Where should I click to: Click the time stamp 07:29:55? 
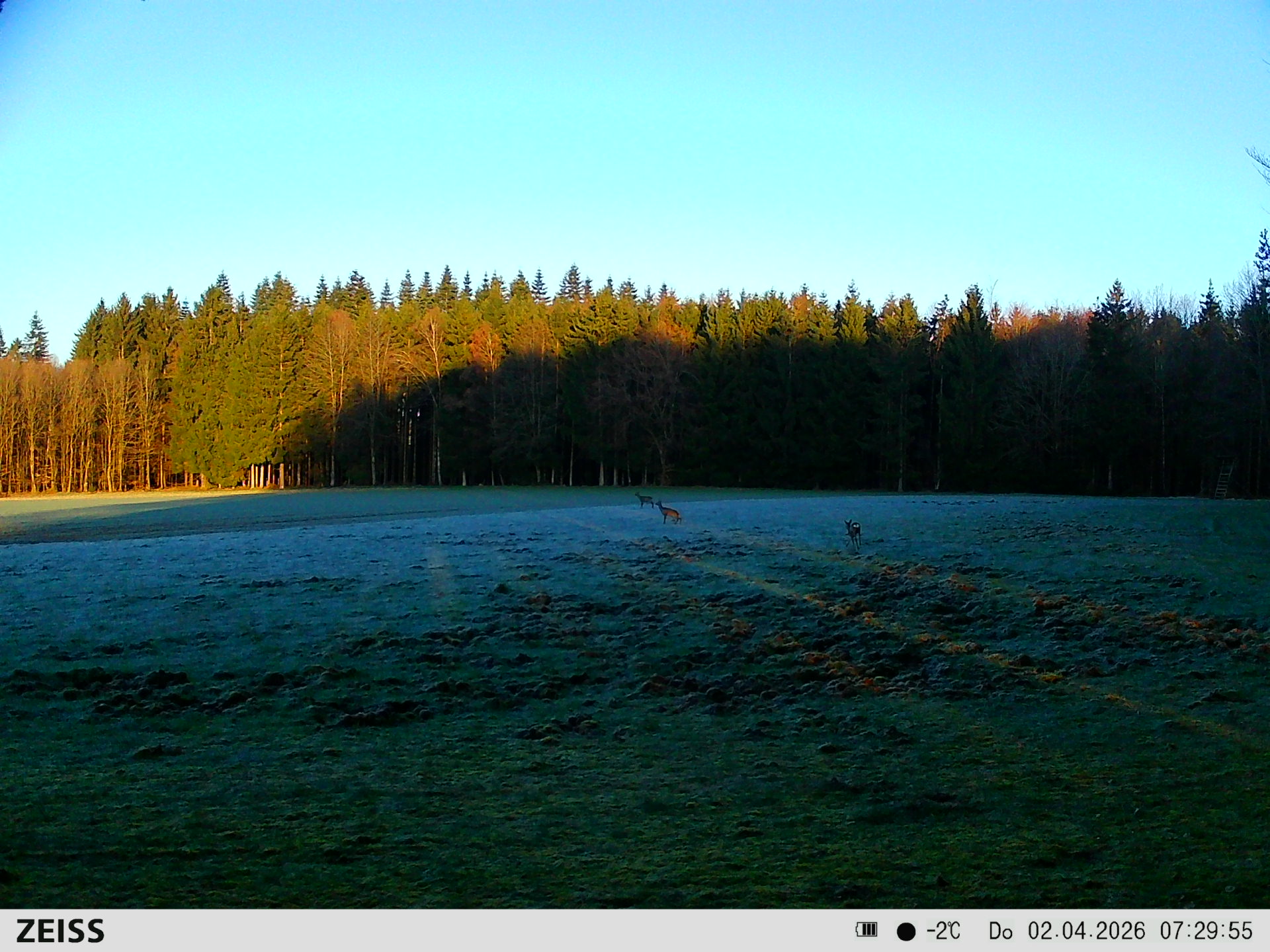point(1205,931)
